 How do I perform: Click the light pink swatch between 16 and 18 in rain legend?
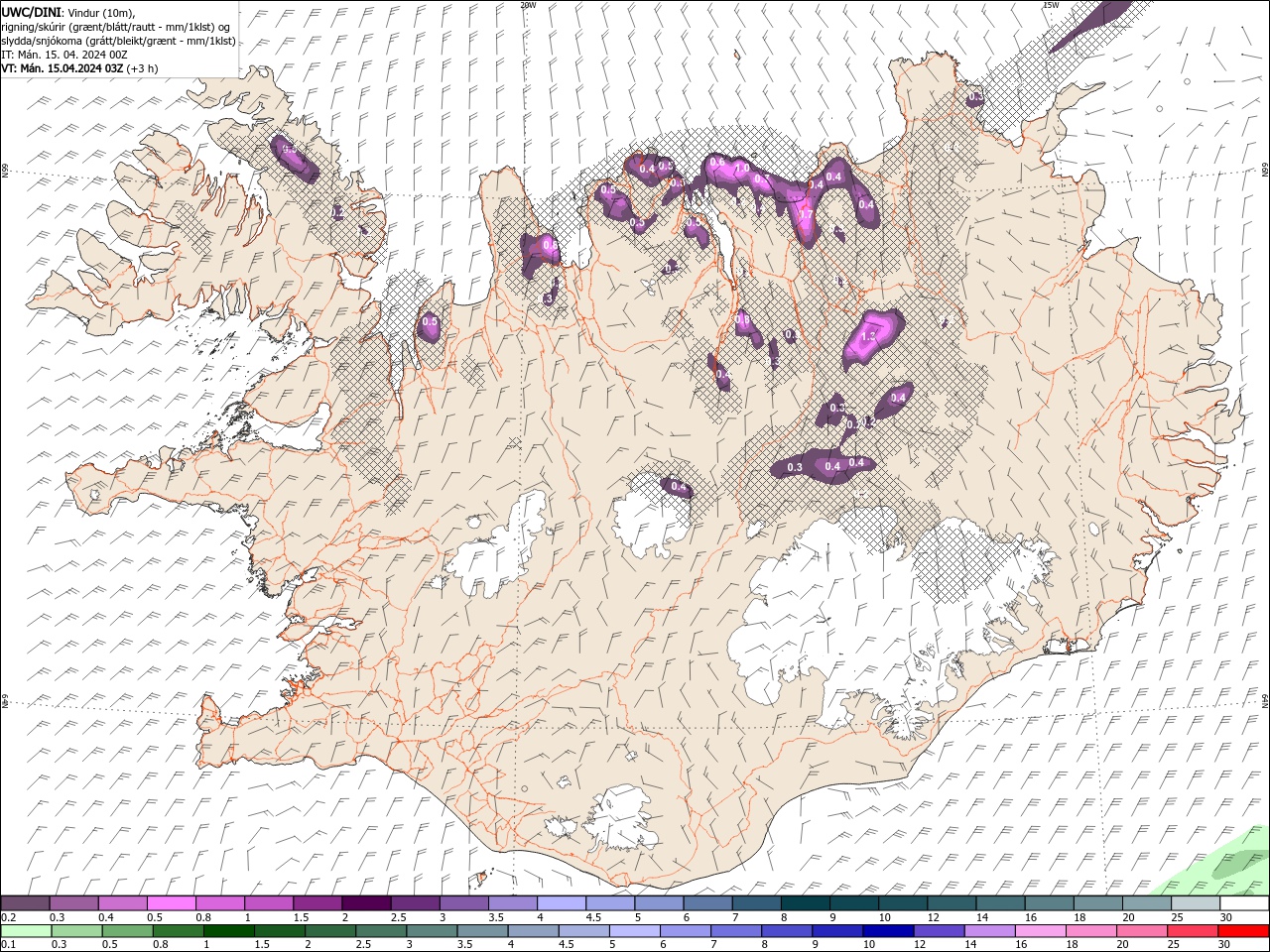coord(1040,930)
